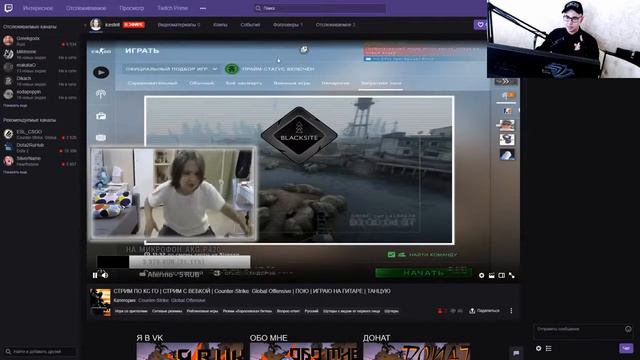
Task: Switch to Видеоматериалы channel tab
Action: [179, 25]
